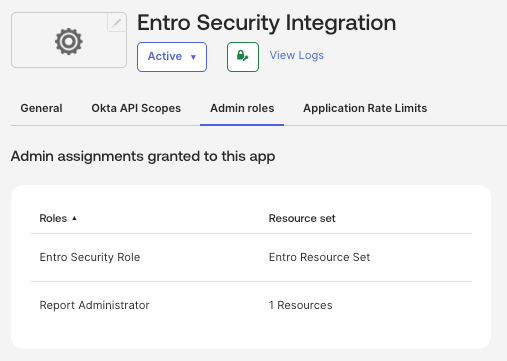Viewport: 507px width, 361px height.
Task: Open the Application Rate Limits tab
Action: (x=365, y=108)
